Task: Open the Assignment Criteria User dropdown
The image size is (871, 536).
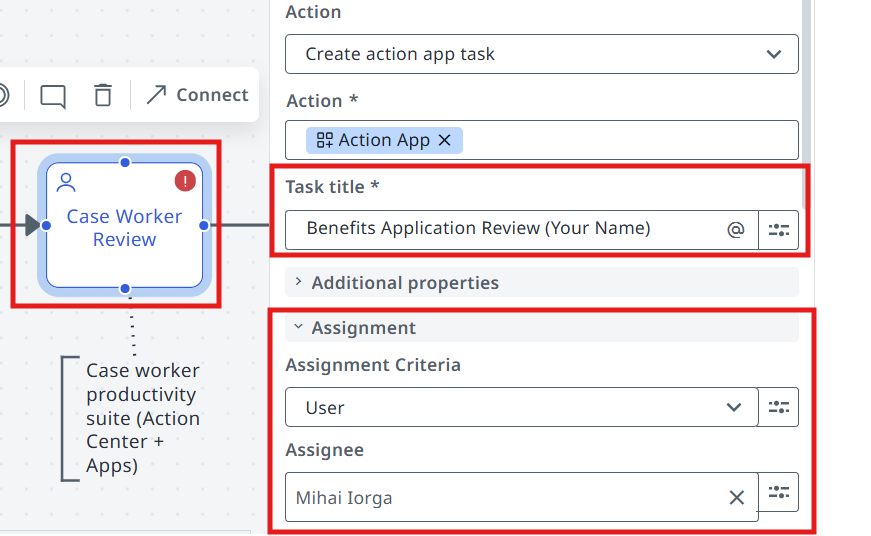Action: [x=522, y=407]
